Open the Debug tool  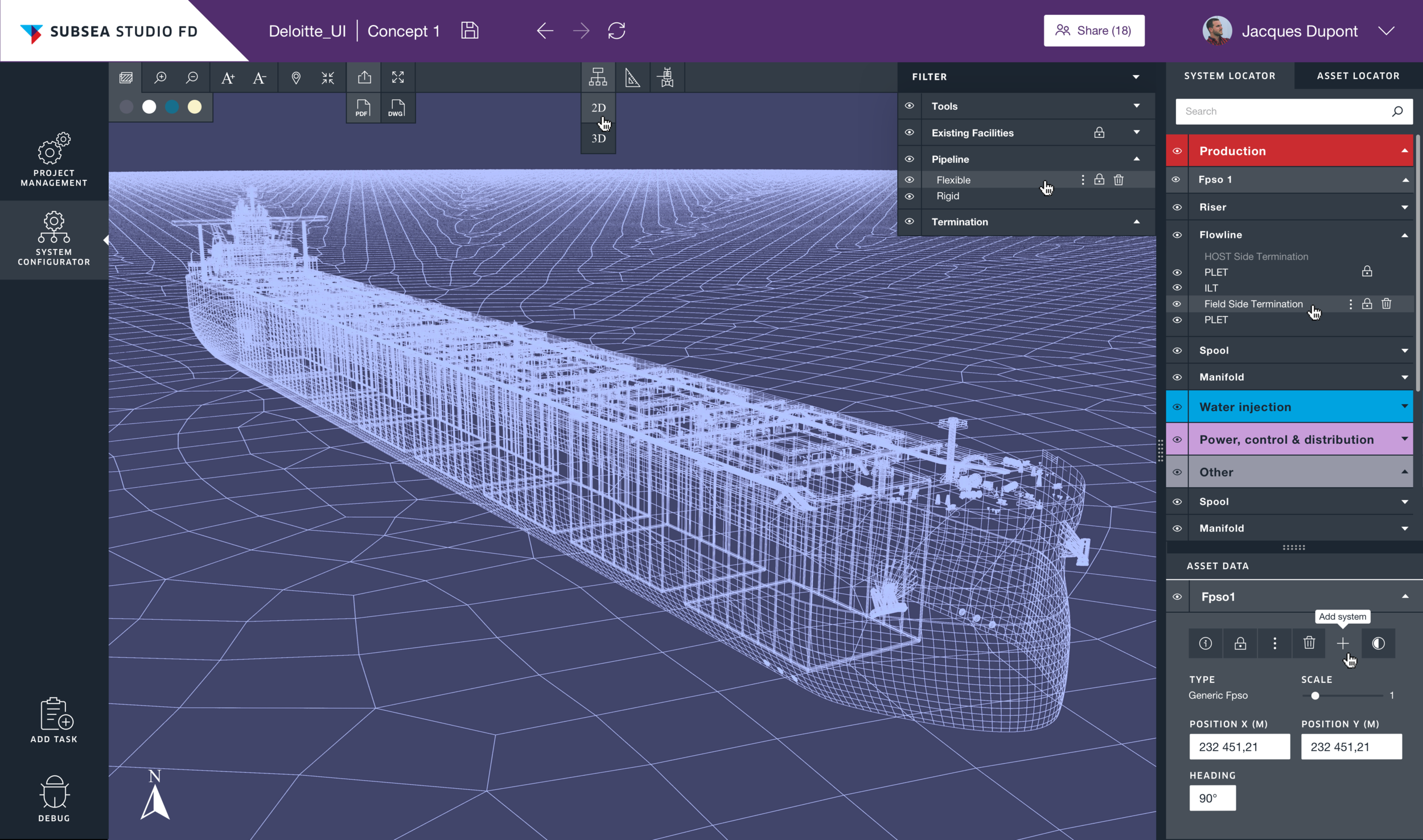click(54, 797)
